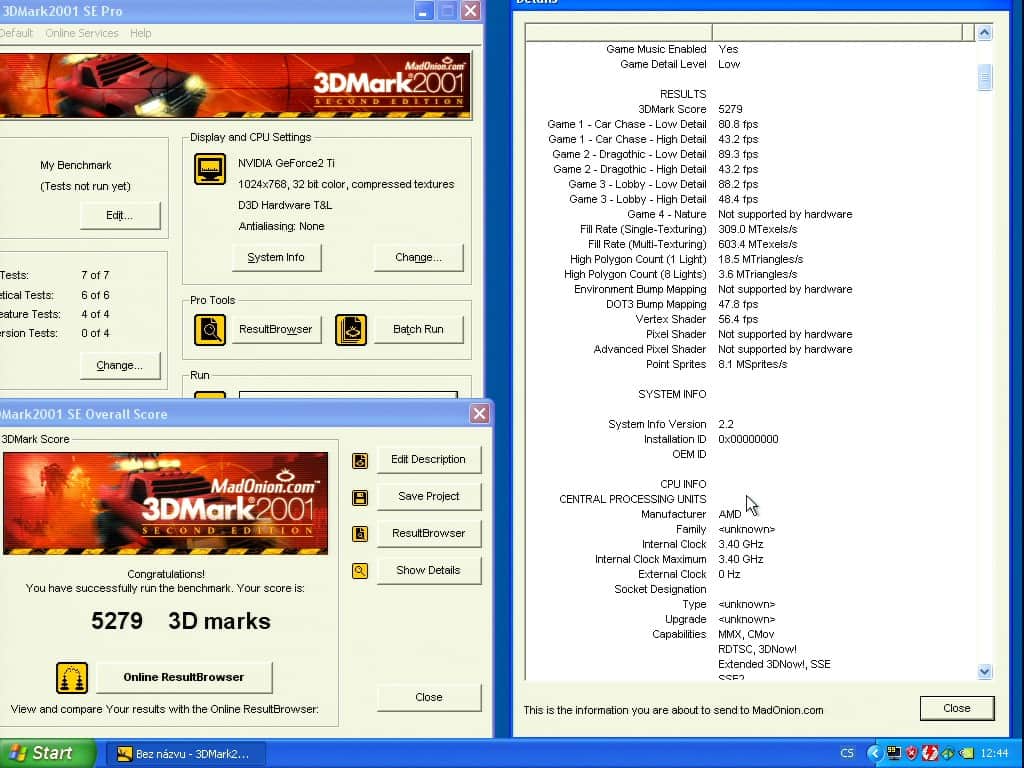This screenshot has width=1024, height=768.
Task: Click the icon left of the Overall Score ResultBrowser button
Action: point(360,534)
